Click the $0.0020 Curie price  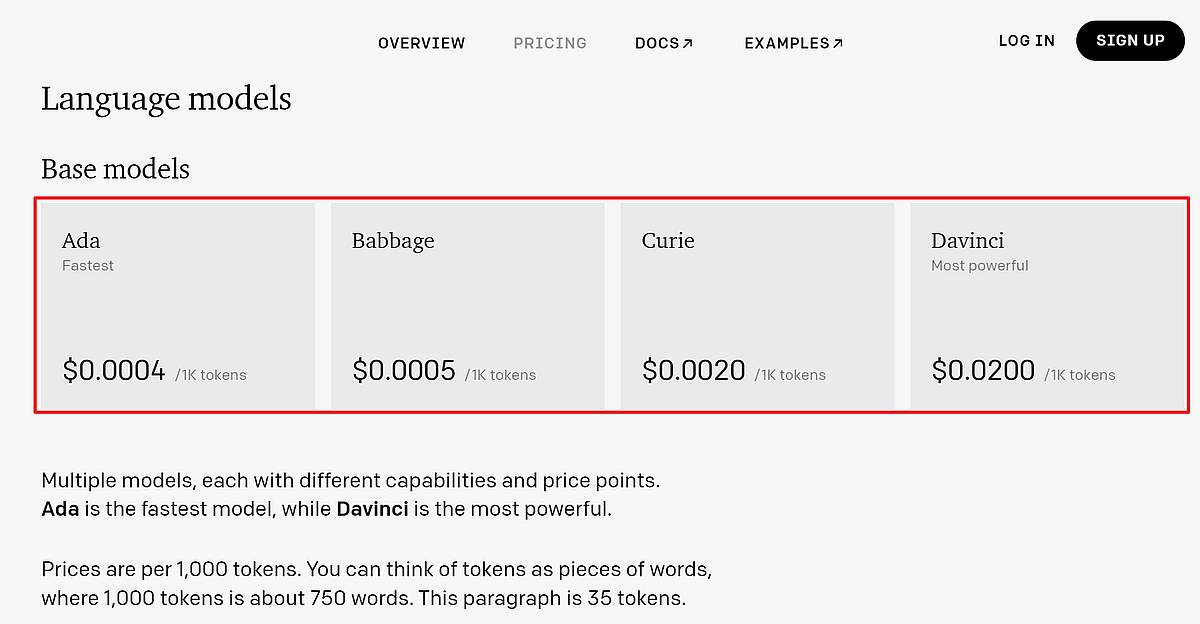694,371
